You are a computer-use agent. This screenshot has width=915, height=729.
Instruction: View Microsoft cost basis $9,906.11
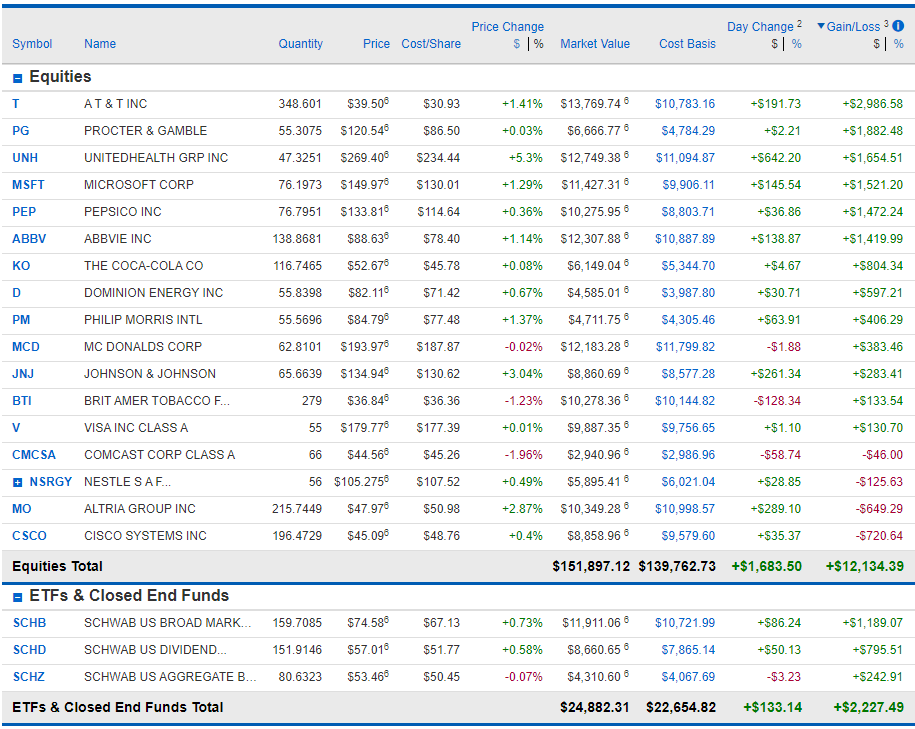[x=689, y=184]
